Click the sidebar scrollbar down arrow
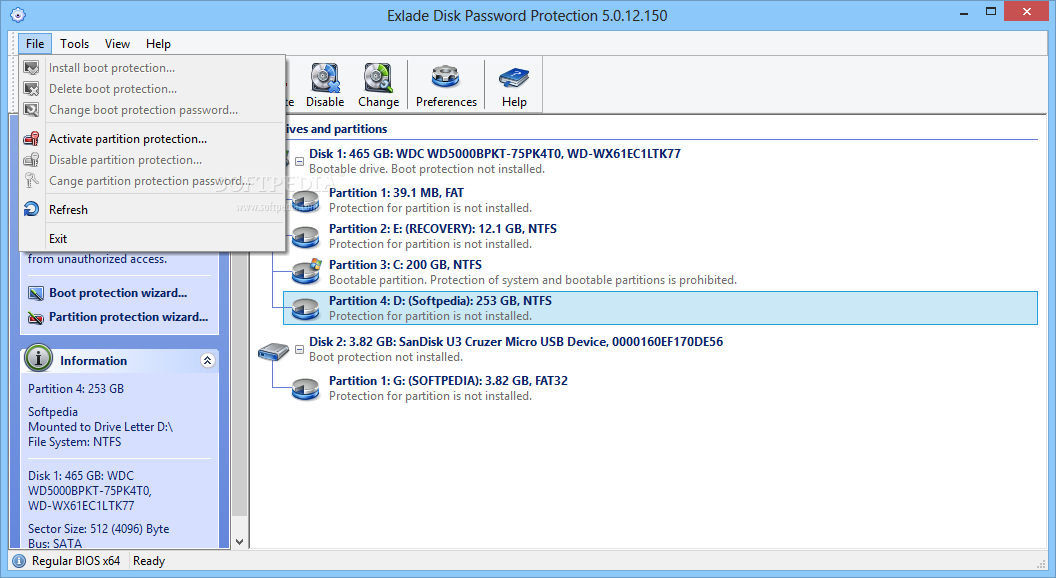 (x=239, y=542)
